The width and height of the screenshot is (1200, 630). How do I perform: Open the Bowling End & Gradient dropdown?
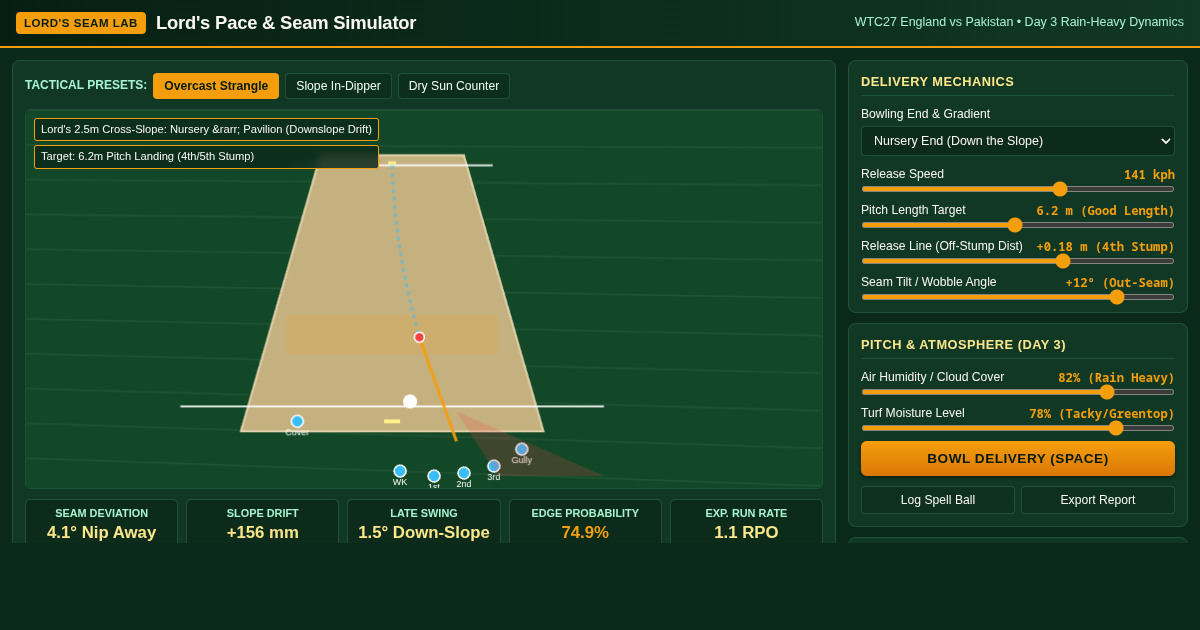1018,141
